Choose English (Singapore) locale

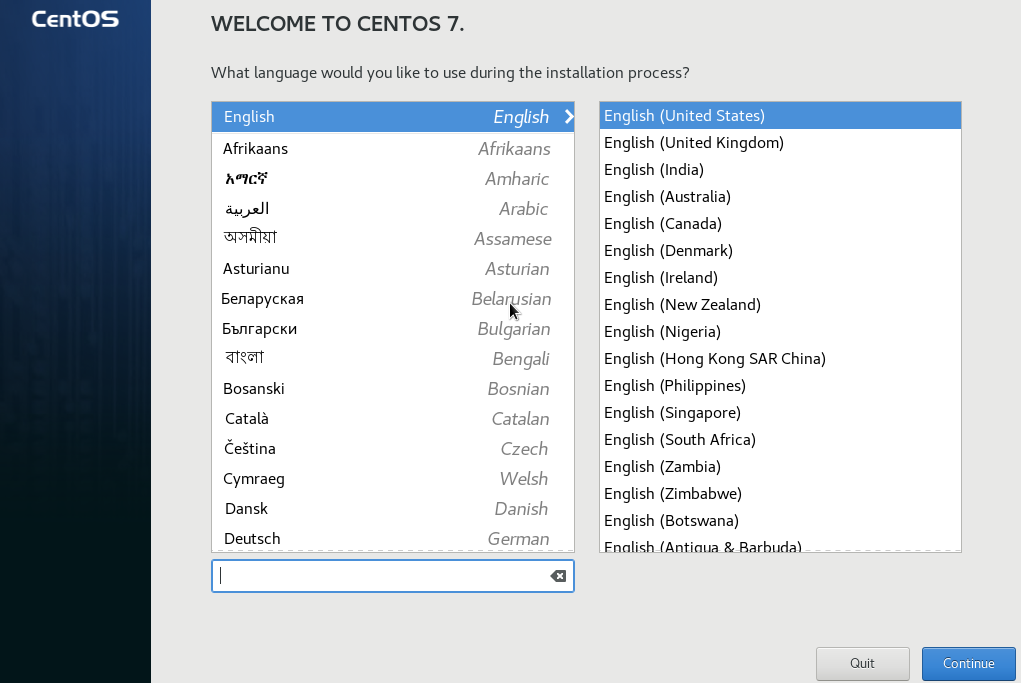[x=780, y=413]
